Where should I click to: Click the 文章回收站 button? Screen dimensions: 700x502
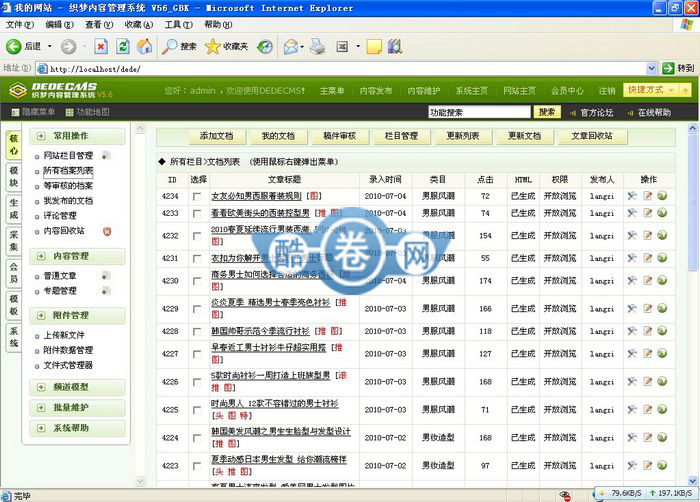coord(592,136)
